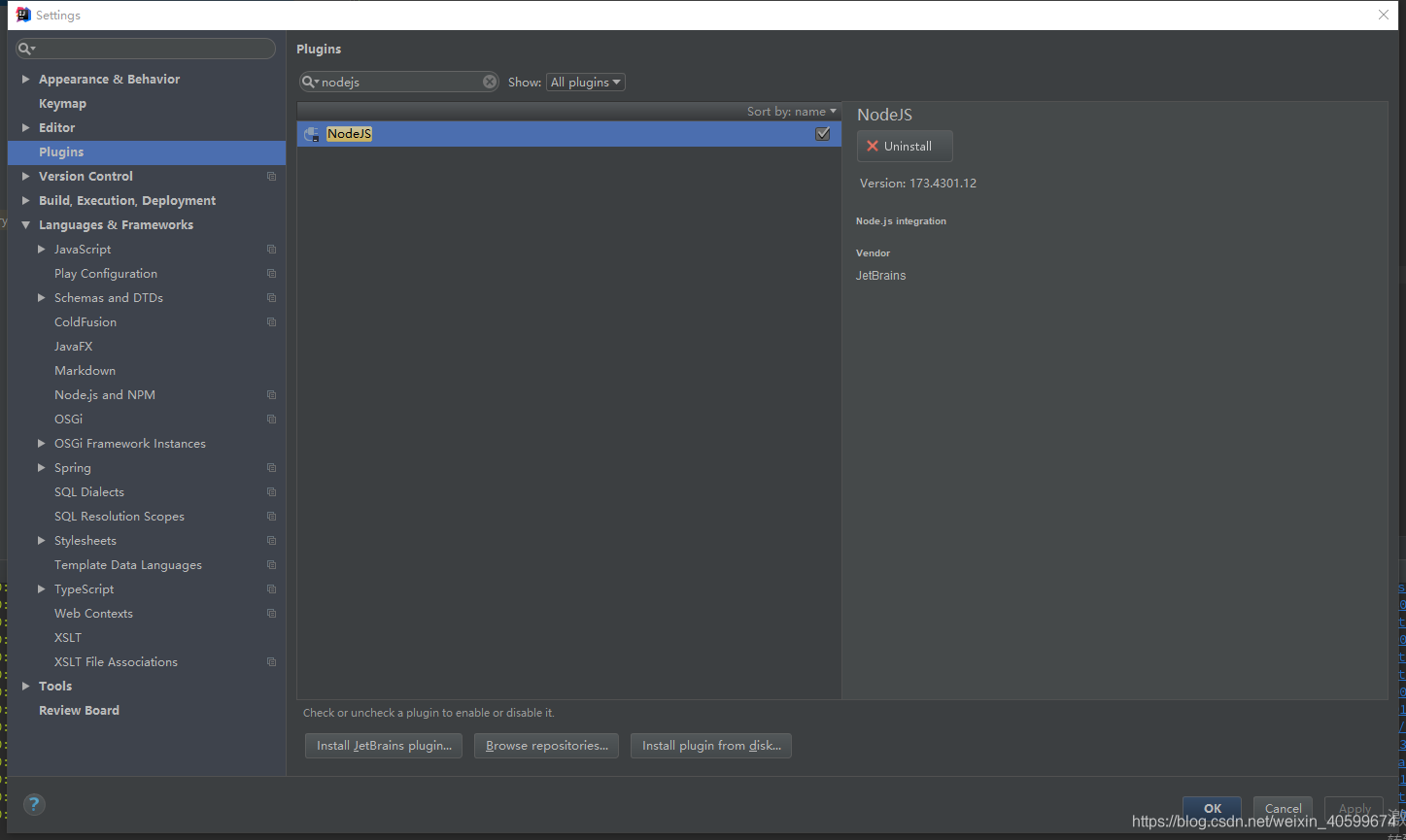Expand the Version Control arrow
This screenshot has width=1406, height=840.
point(25,176)
